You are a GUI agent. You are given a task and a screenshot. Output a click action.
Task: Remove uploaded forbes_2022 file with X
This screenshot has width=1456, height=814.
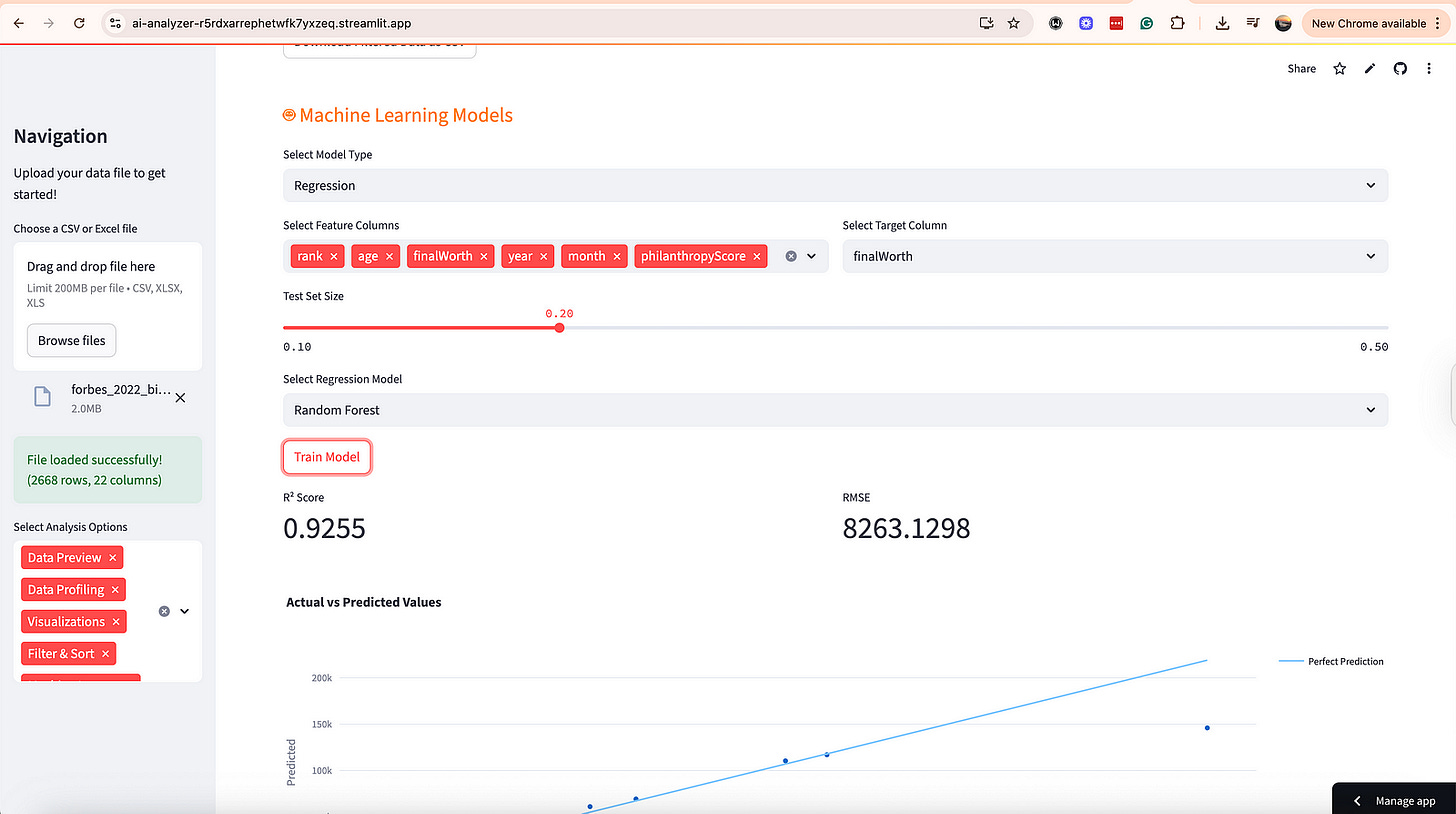point(180,398)
